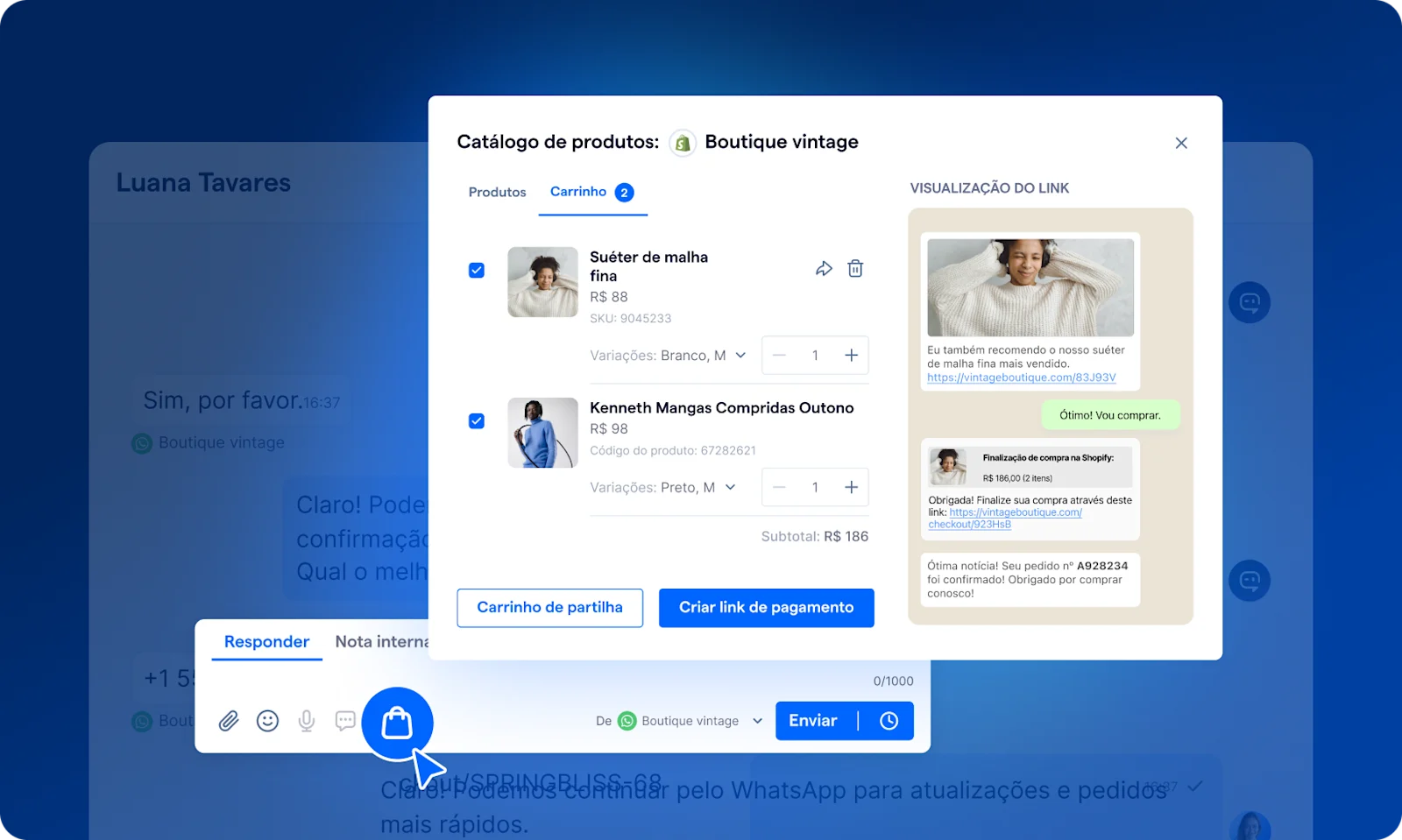This screenshot has width=1402, height=840.
Task: Switch to the Produtos tab
Action: 497,192
